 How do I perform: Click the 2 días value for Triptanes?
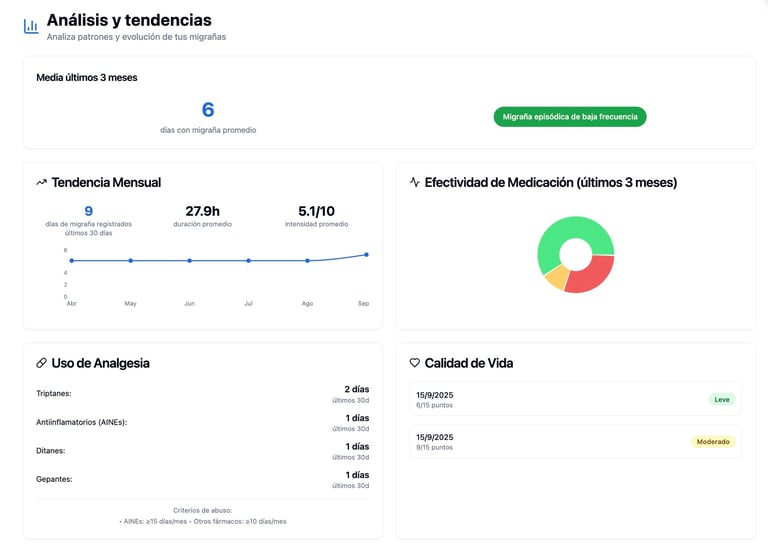coord(357,389)
